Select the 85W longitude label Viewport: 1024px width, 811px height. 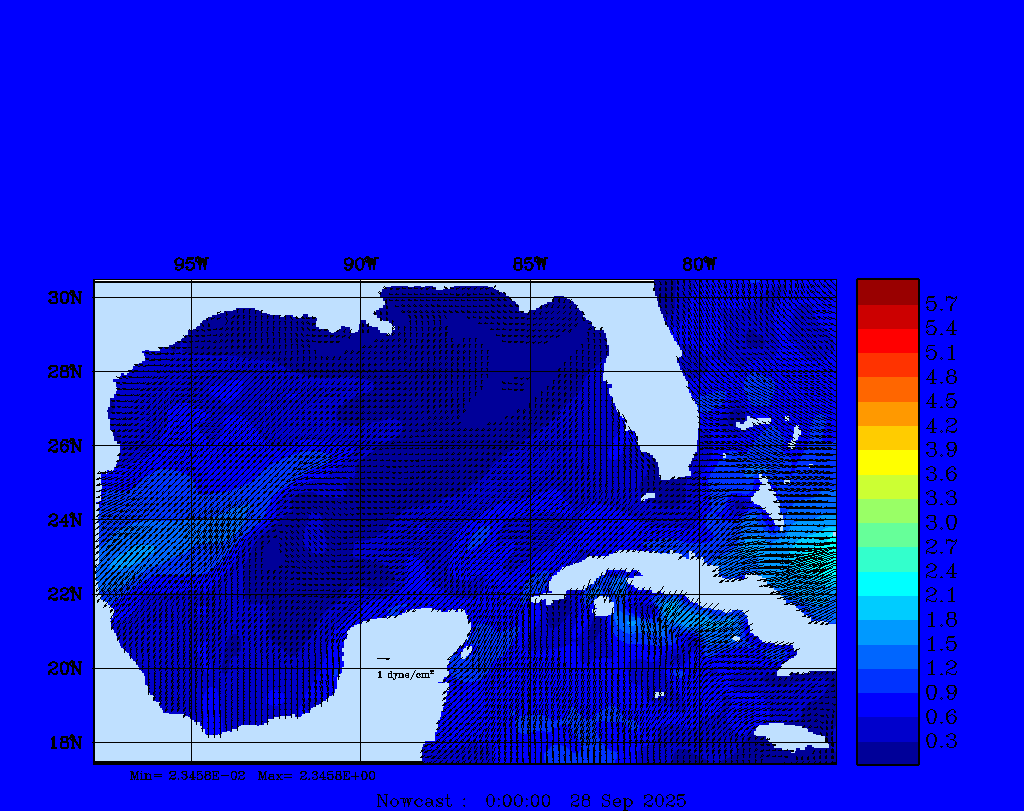pyautogui.click(x=530, y=264)
